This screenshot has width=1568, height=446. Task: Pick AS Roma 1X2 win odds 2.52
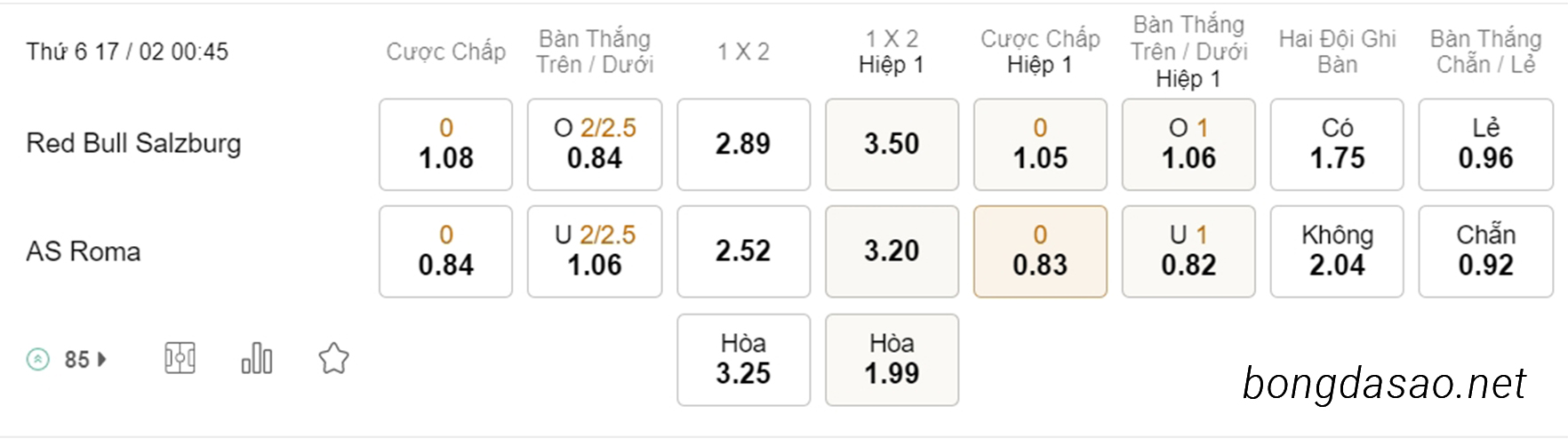(743, 251)
